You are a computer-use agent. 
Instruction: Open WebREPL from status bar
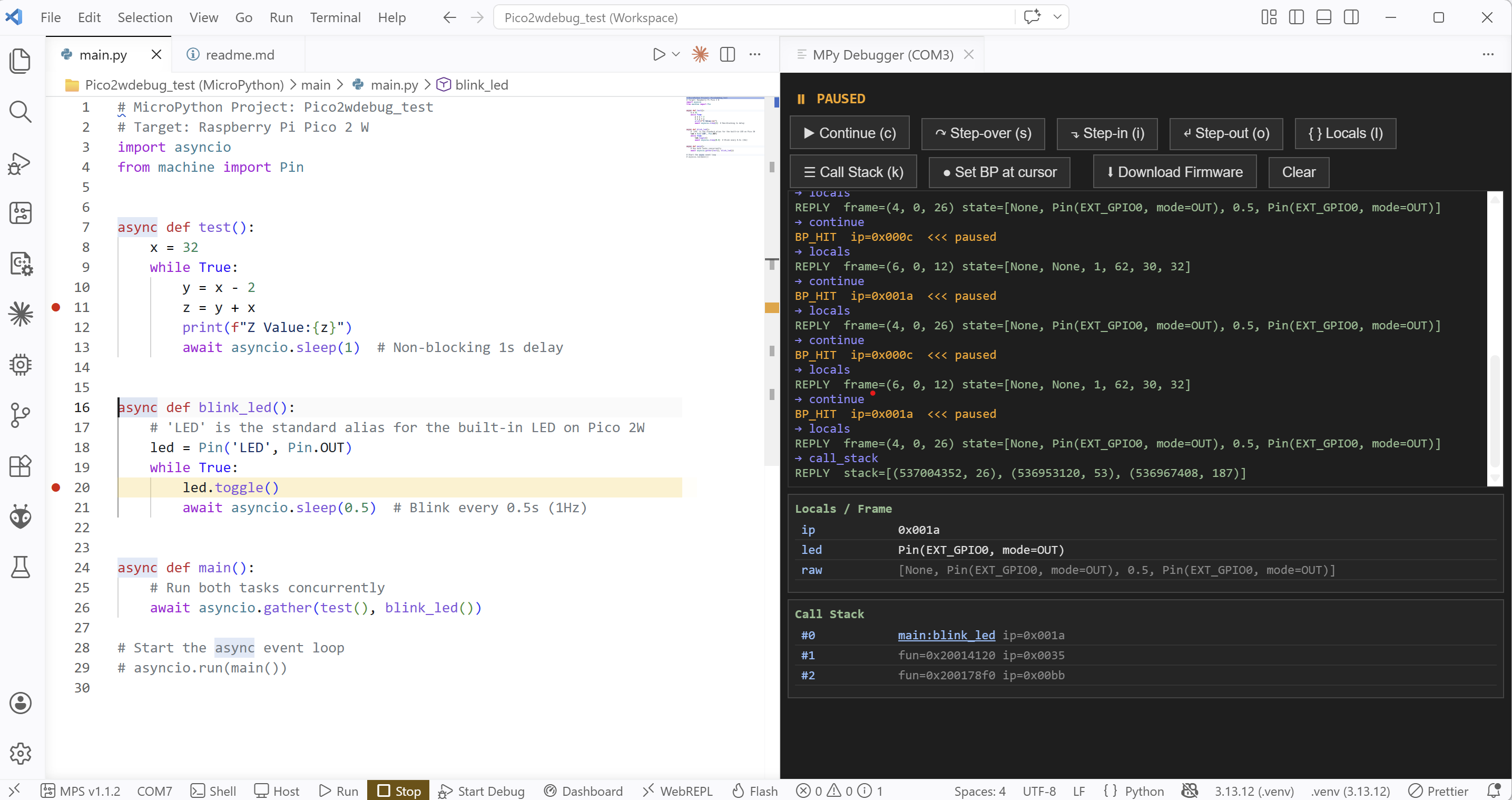click(678, 791)
